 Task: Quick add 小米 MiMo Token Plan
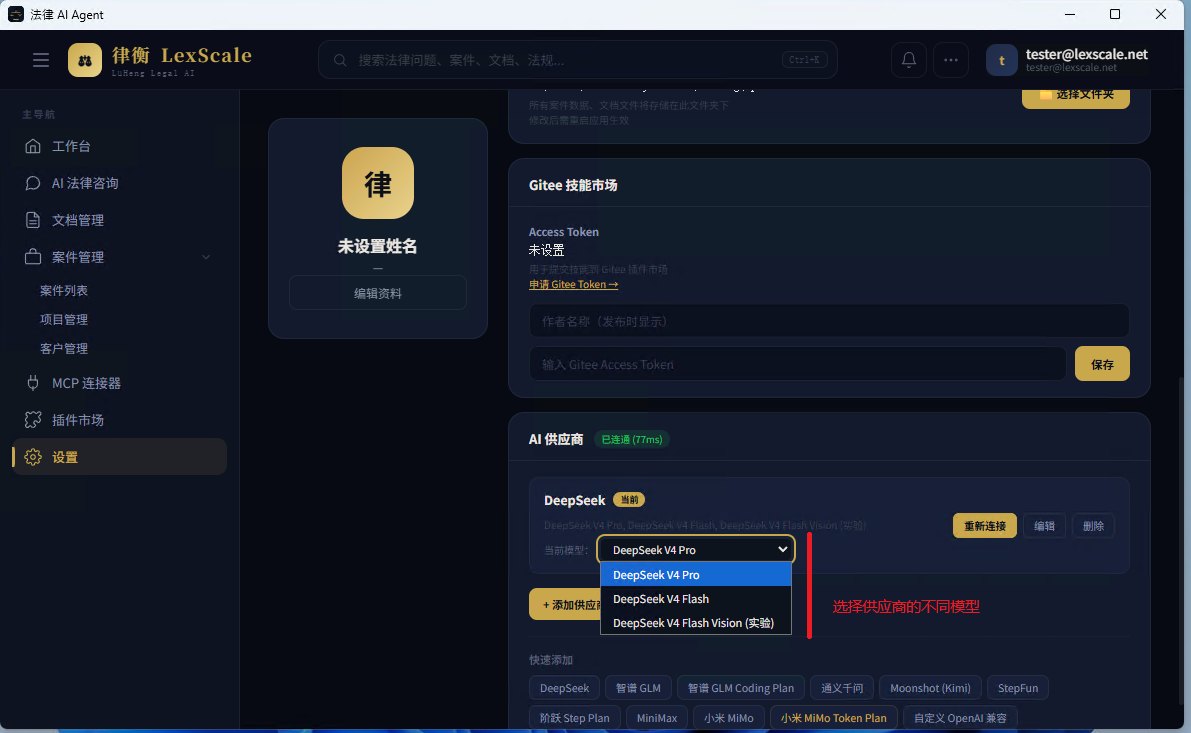pyautogui.click(x=833, y=718)
